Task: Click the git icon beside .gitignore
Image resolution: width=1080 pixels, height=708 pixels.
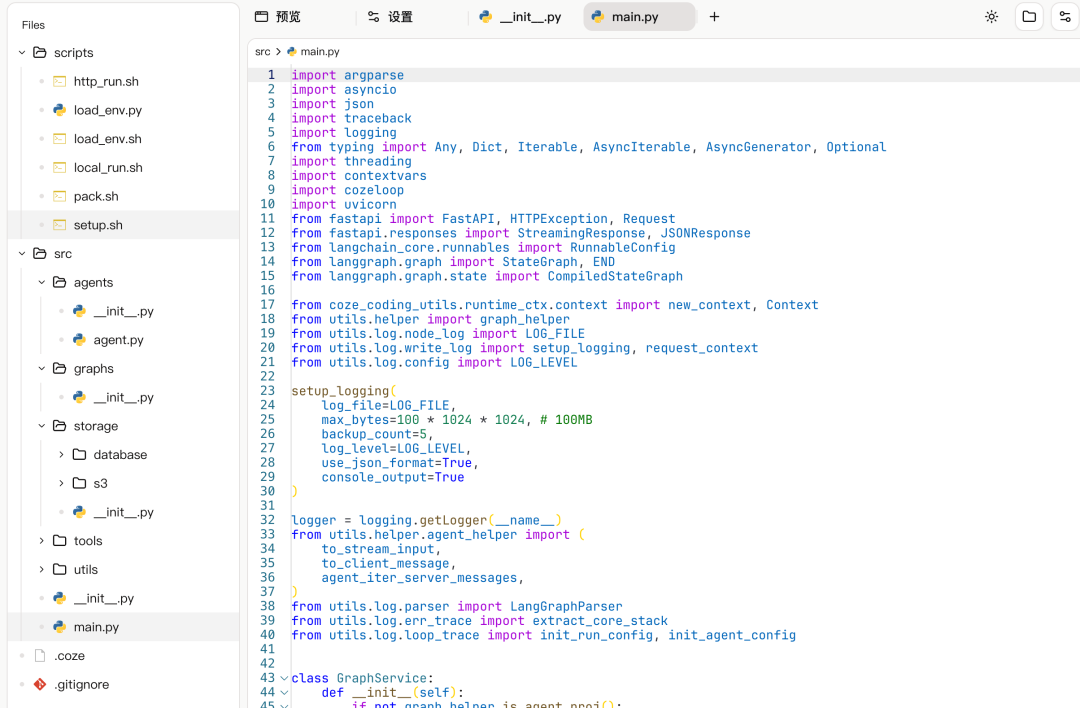Action: pyautogui.click(x=40, y=685)
